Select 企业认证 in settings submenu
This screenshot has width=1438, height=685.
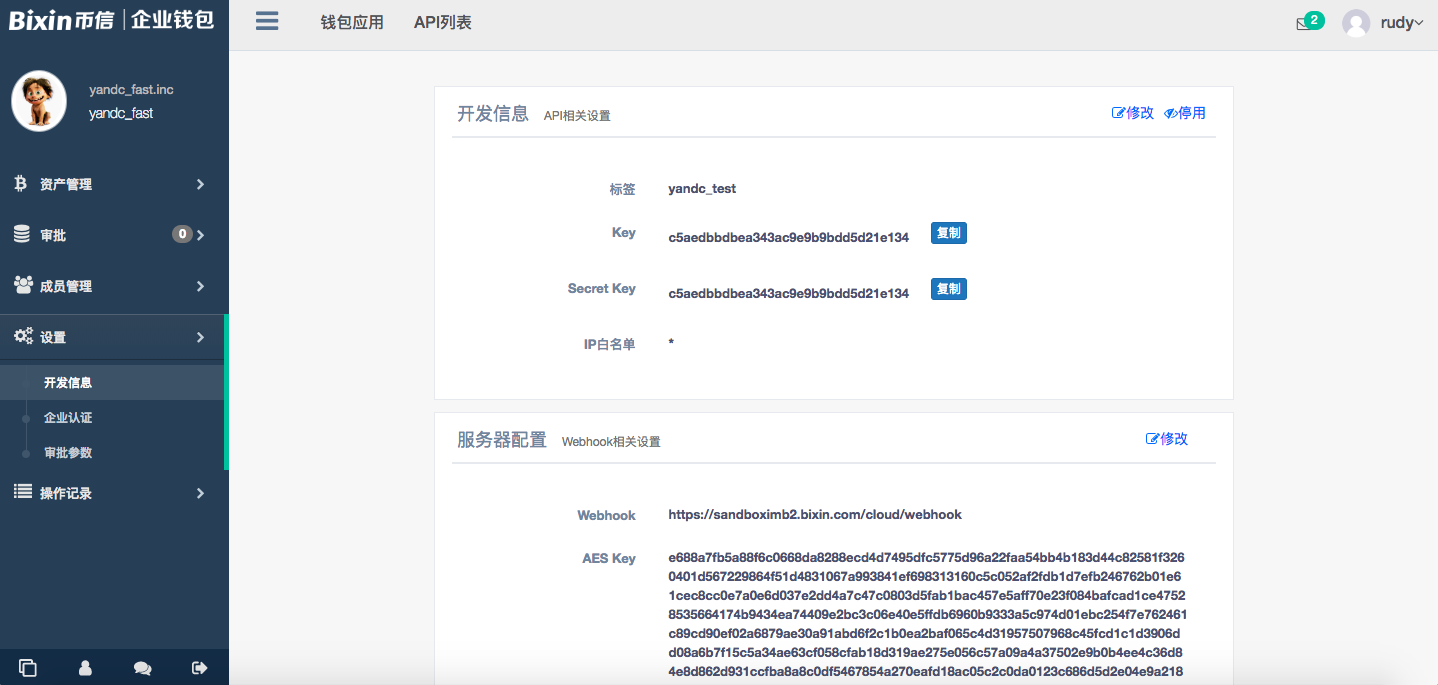point(68,418)
